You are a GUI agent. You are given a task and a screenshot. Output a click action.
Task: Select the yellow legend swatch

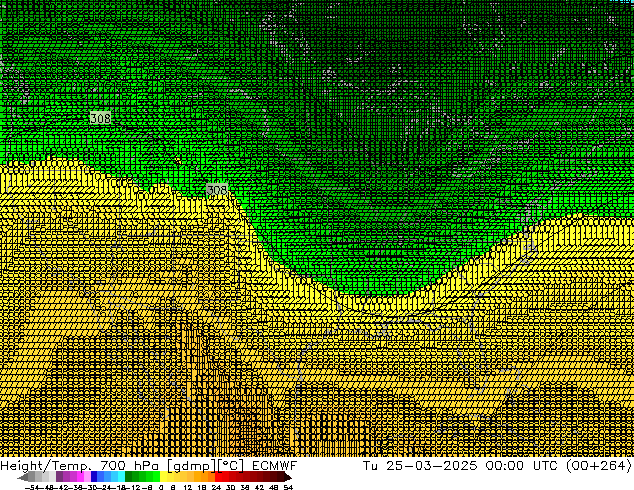click(x=163, y=476)
